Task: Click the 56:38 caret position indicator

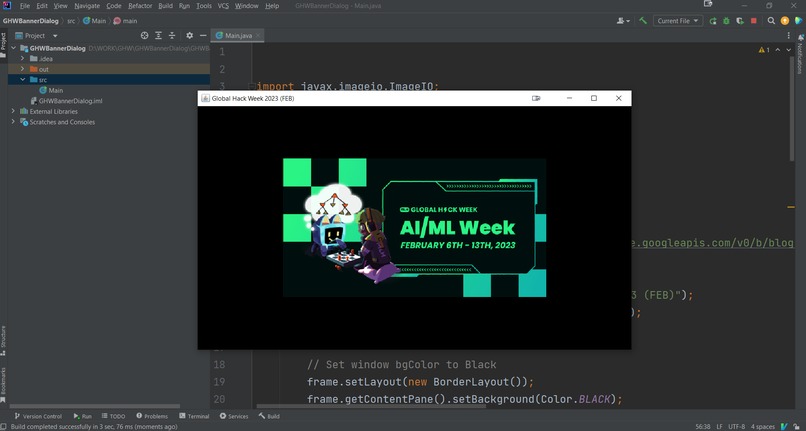Action: (x=703, y=426)
